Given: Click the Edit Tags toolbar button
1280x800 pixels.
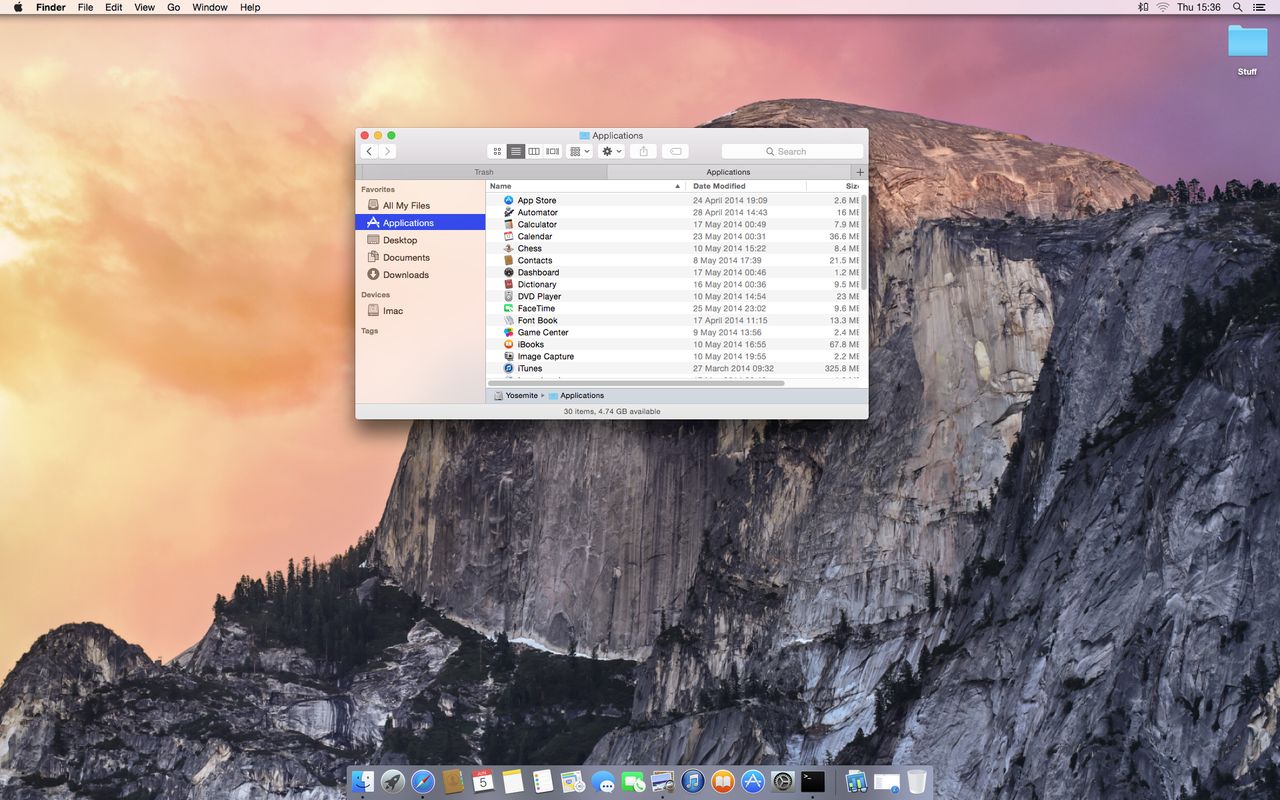Looking at the screenshot, I should (x=675, y=151).
